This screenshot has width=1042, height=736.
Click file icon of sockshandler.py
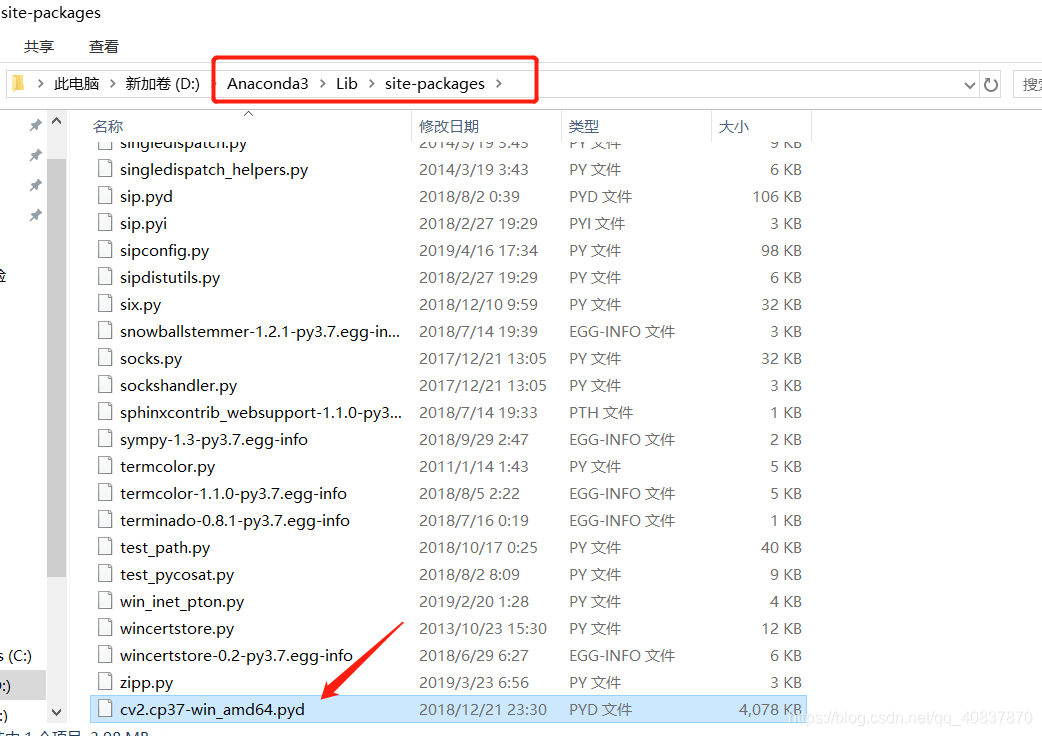point(105,385)
